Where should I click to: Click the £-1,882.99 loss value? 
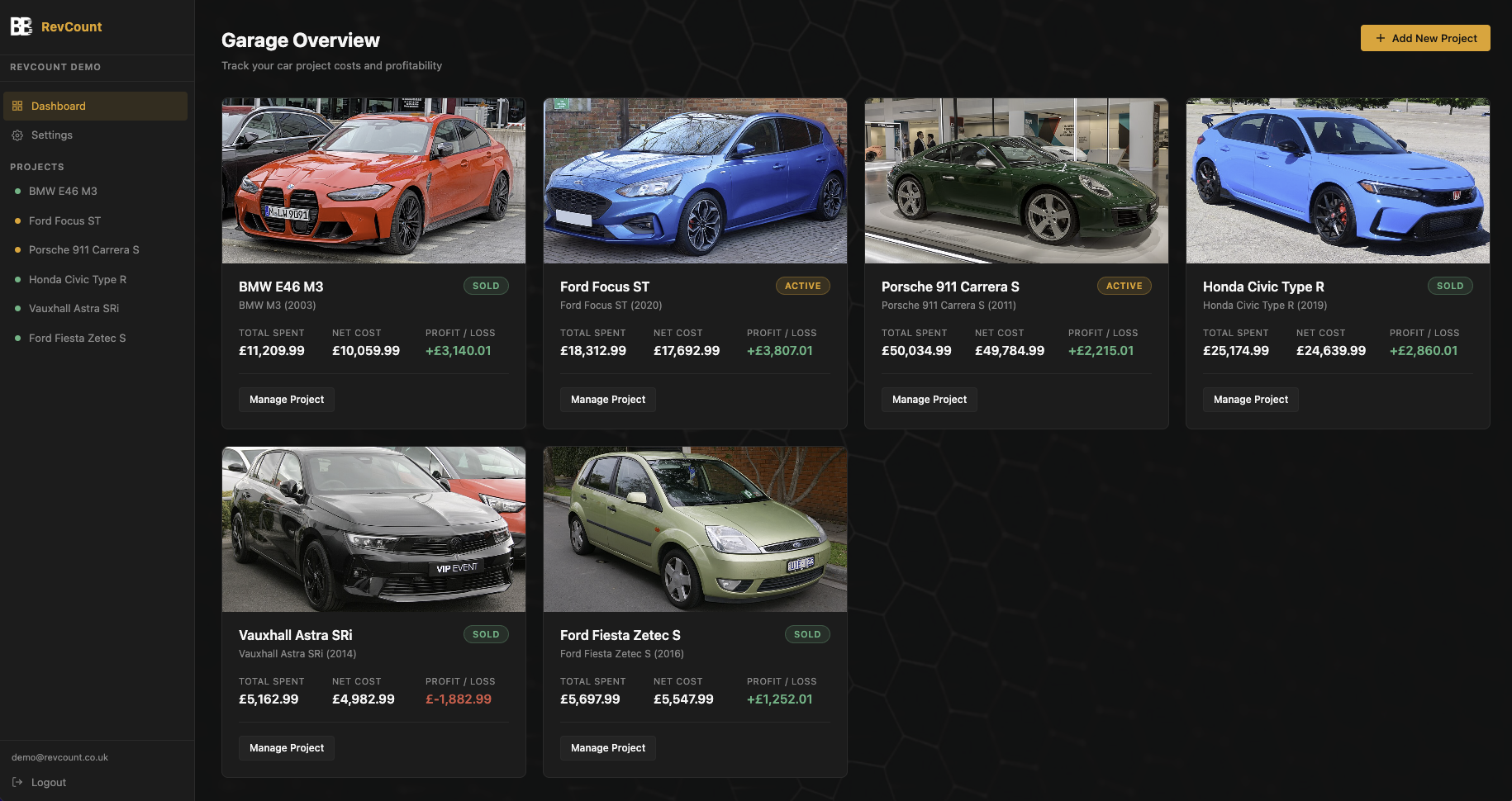(x=459, y=699)
